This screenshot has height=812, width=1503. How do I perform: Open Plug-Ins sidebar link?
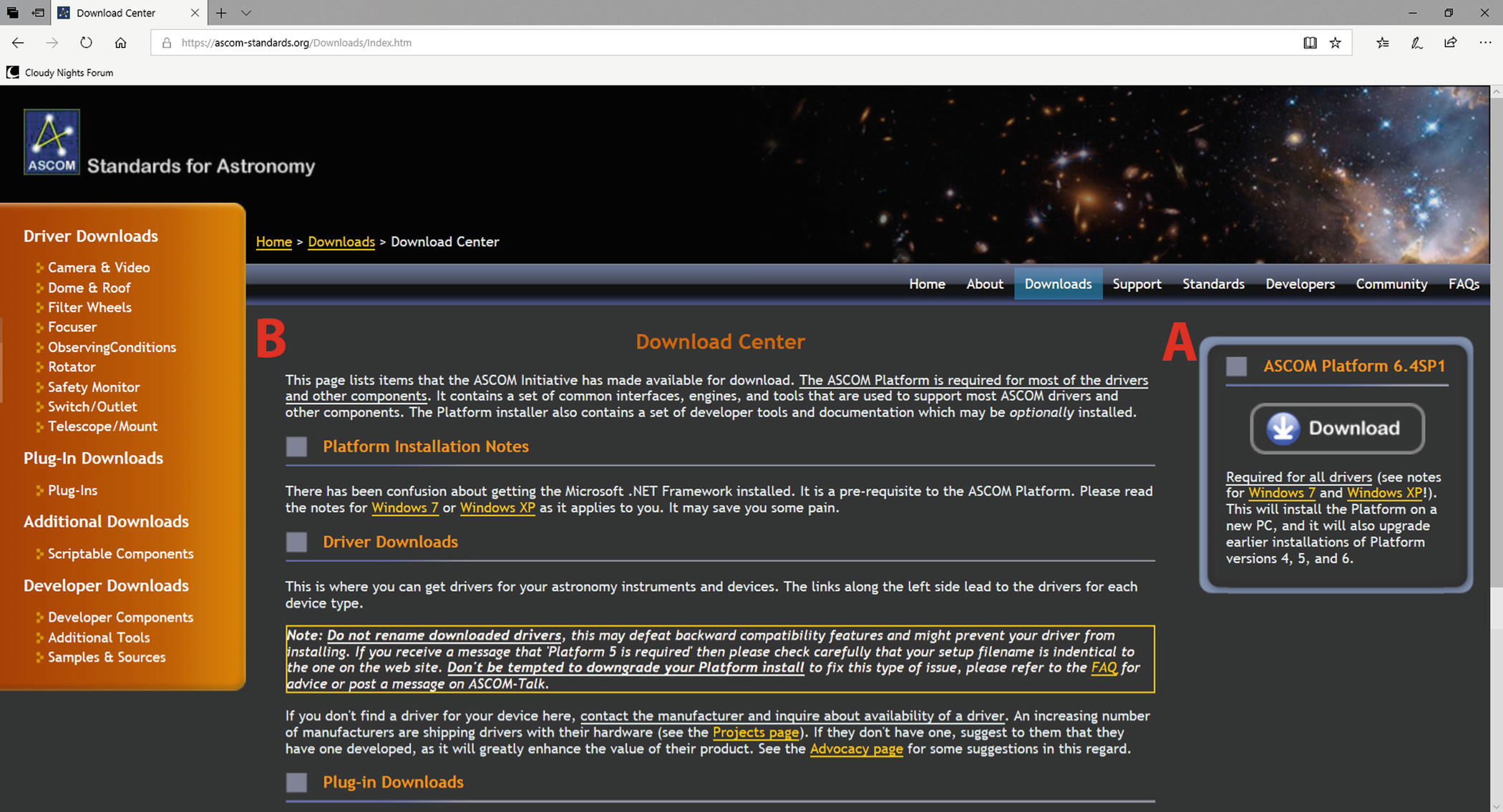tap(72, 491)
